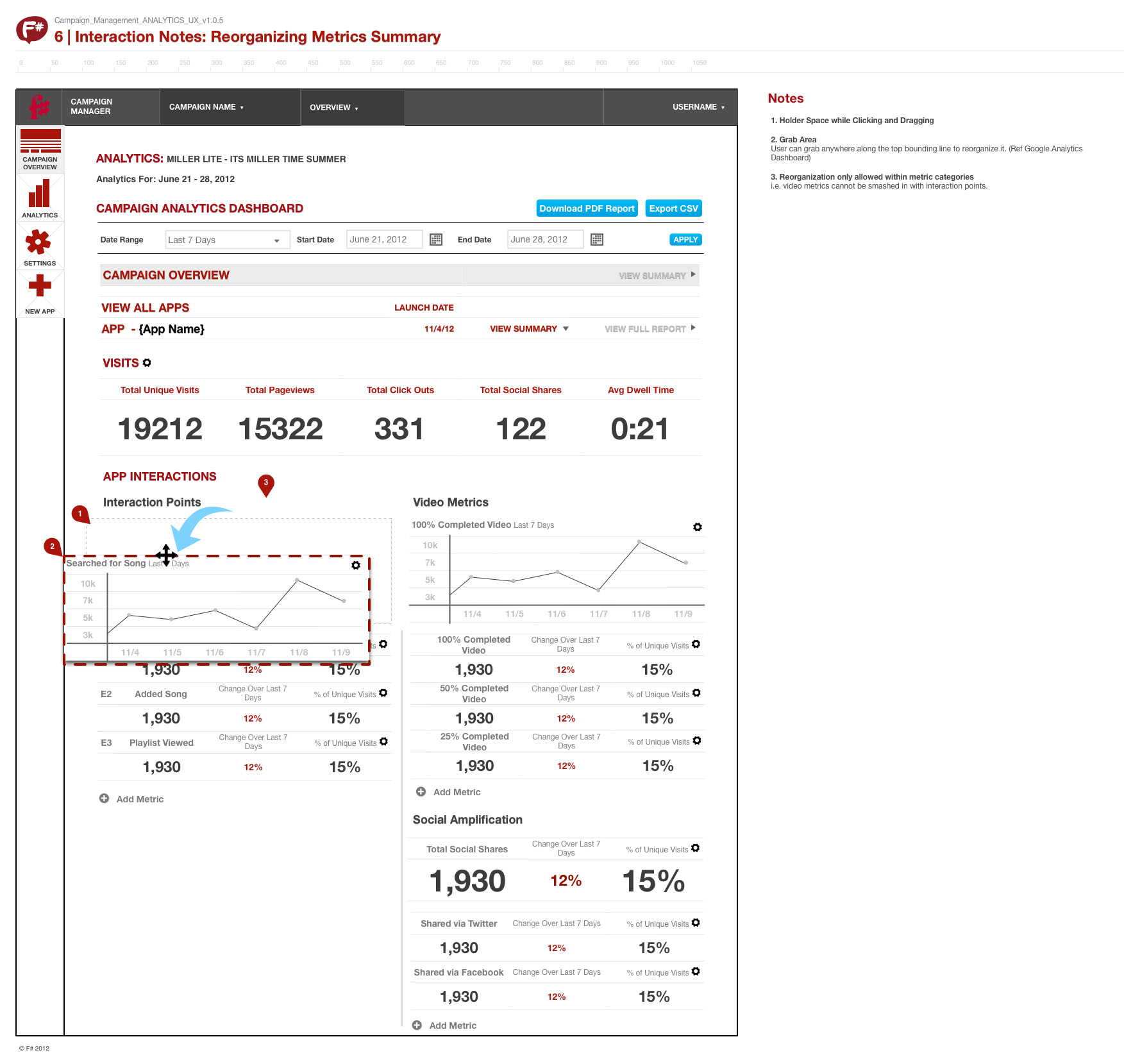Click Add Metric under Video Metrics
The image size is (1124, 1064).
click(x=457, y=792)
